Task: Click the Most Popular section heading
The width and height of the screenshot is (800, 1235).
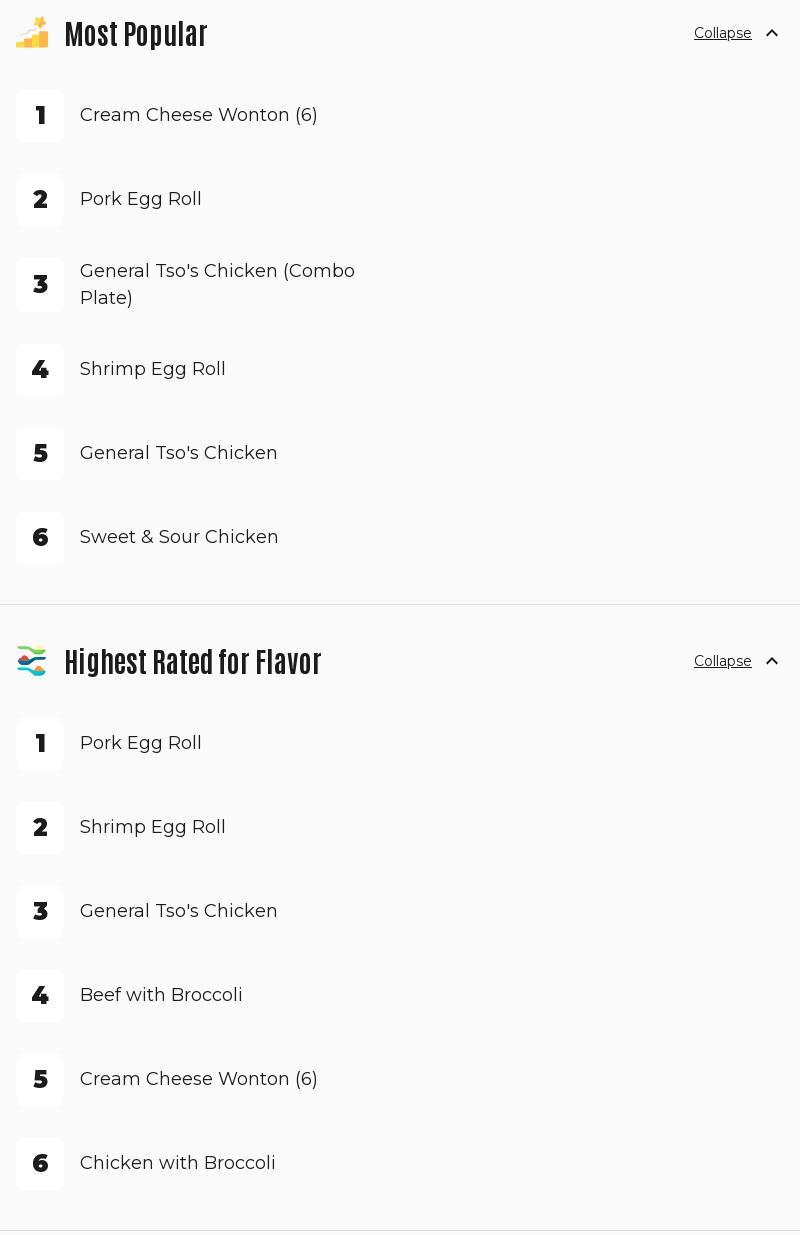Action: (x=136, y=34)
